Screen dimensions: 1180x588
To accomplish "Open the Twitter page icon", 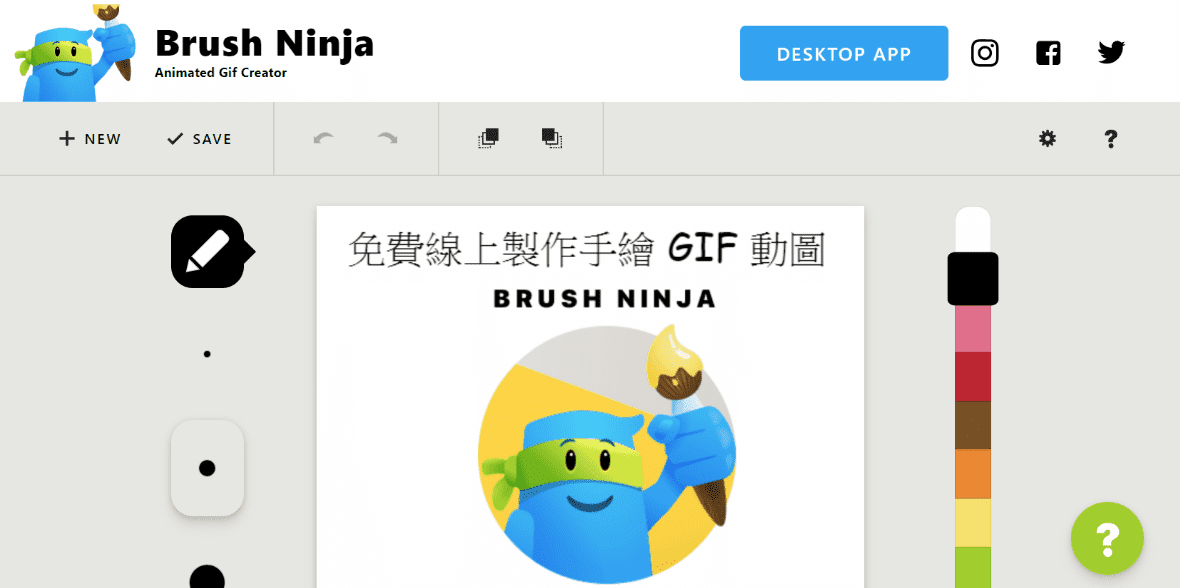I will (x=1111, y=53).
